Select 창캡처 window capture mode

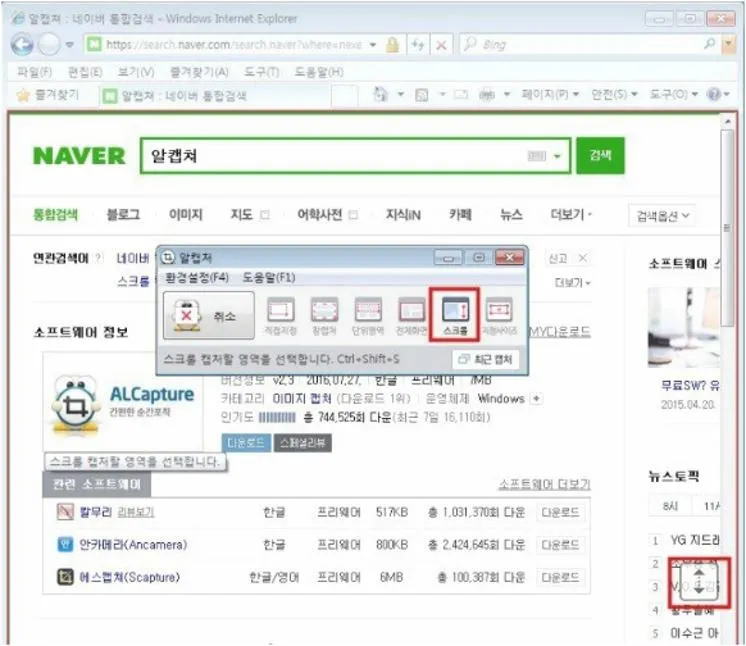324,316
